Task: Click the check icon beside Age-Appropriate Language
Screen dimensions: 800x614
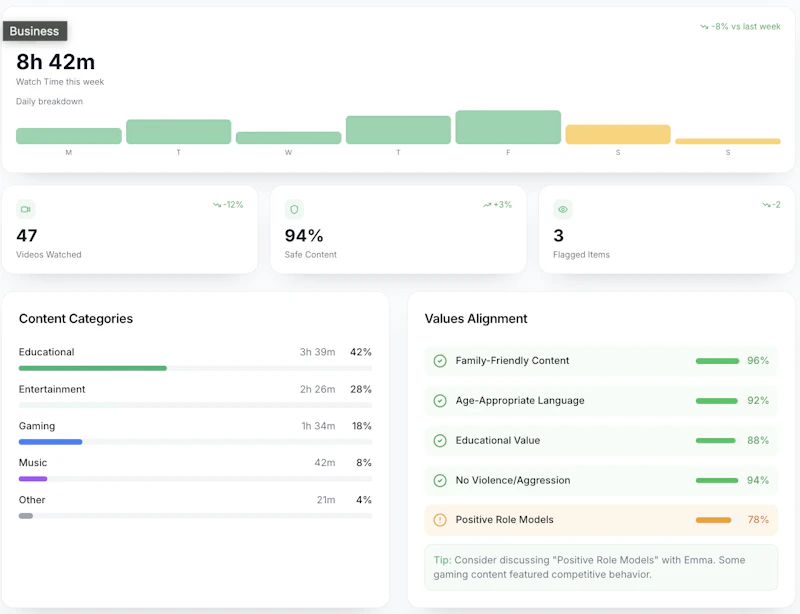Action: 440,401
